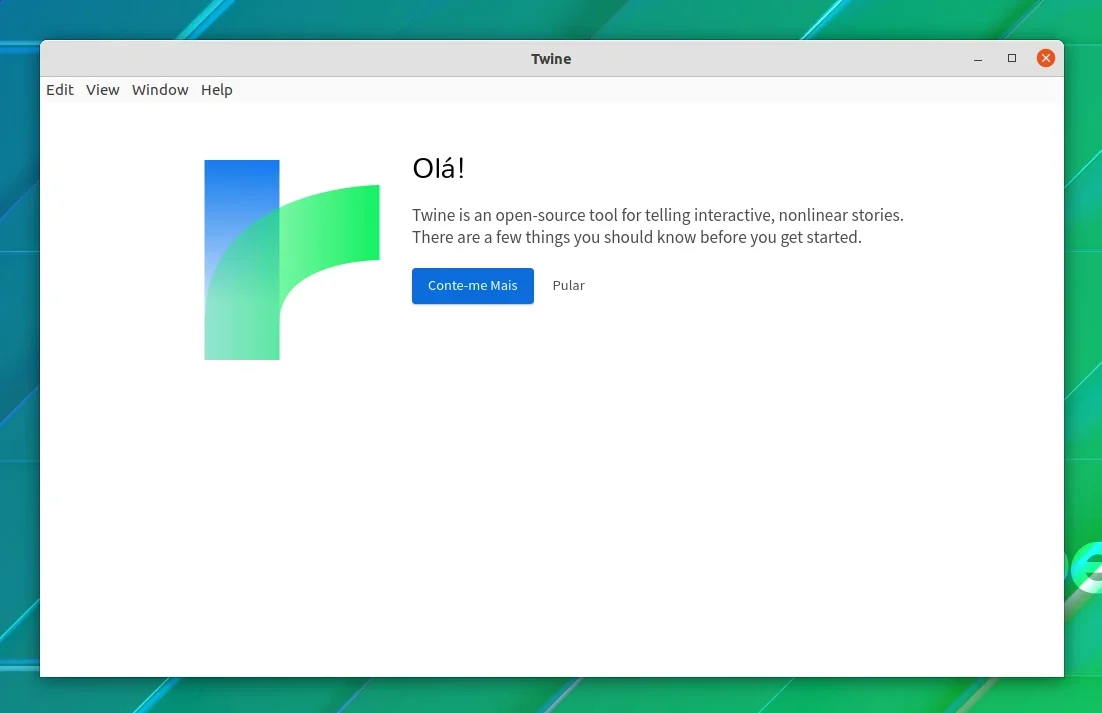Click the "Twine is an open-source tool" sentence
This screenshot has height=713, width=1102.
click(x=658, y=215)
